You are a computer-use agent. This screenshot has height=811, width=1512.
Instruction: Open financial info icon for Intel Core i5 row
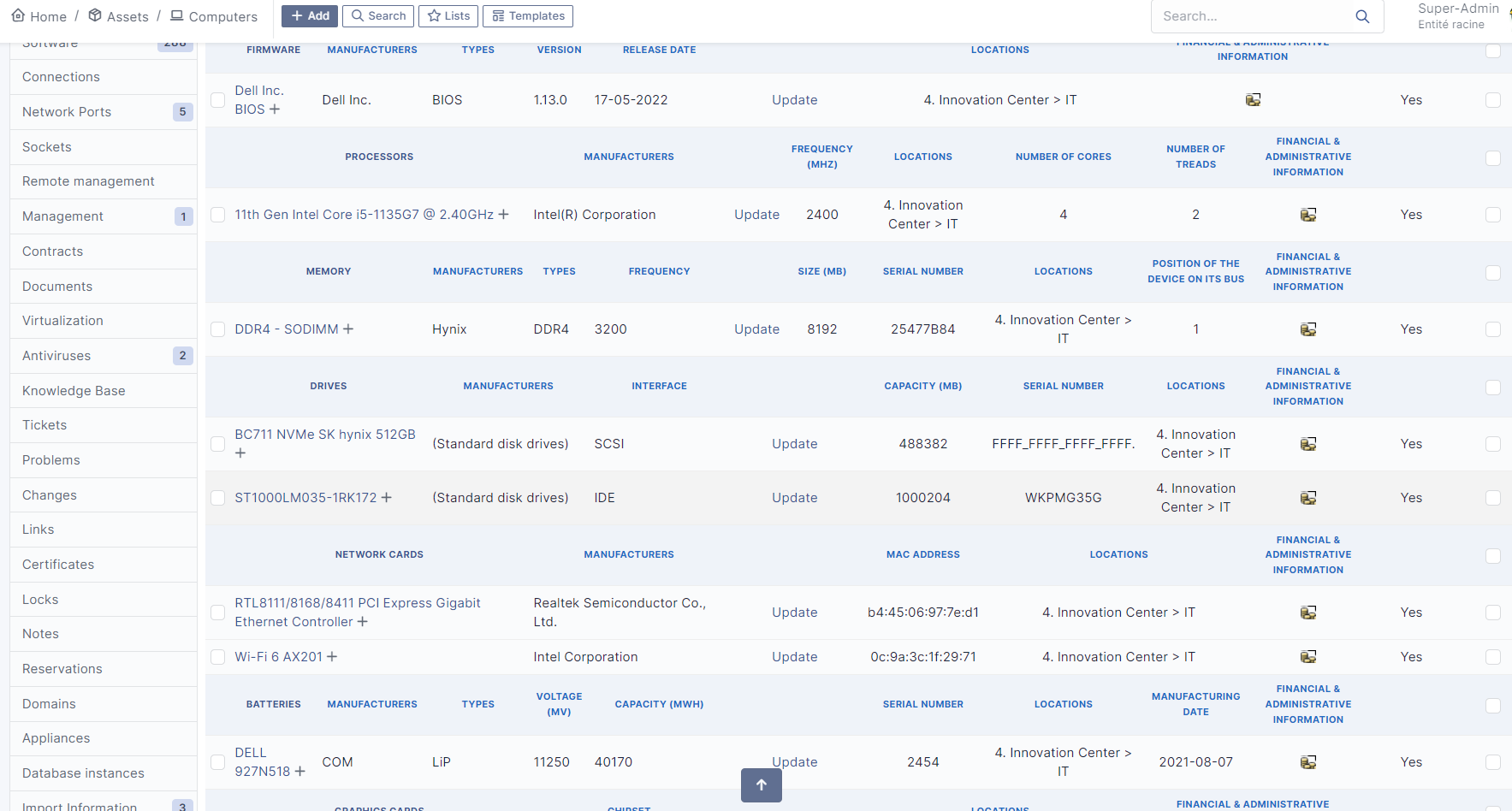(1308, 215)
